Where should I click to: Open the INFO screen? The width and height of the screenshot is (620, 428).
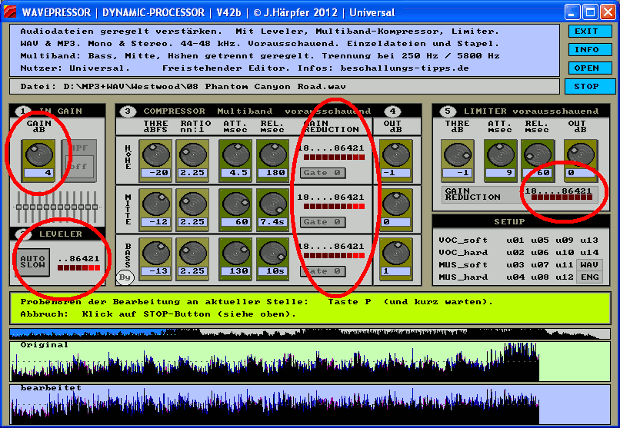tap(590, 49)
